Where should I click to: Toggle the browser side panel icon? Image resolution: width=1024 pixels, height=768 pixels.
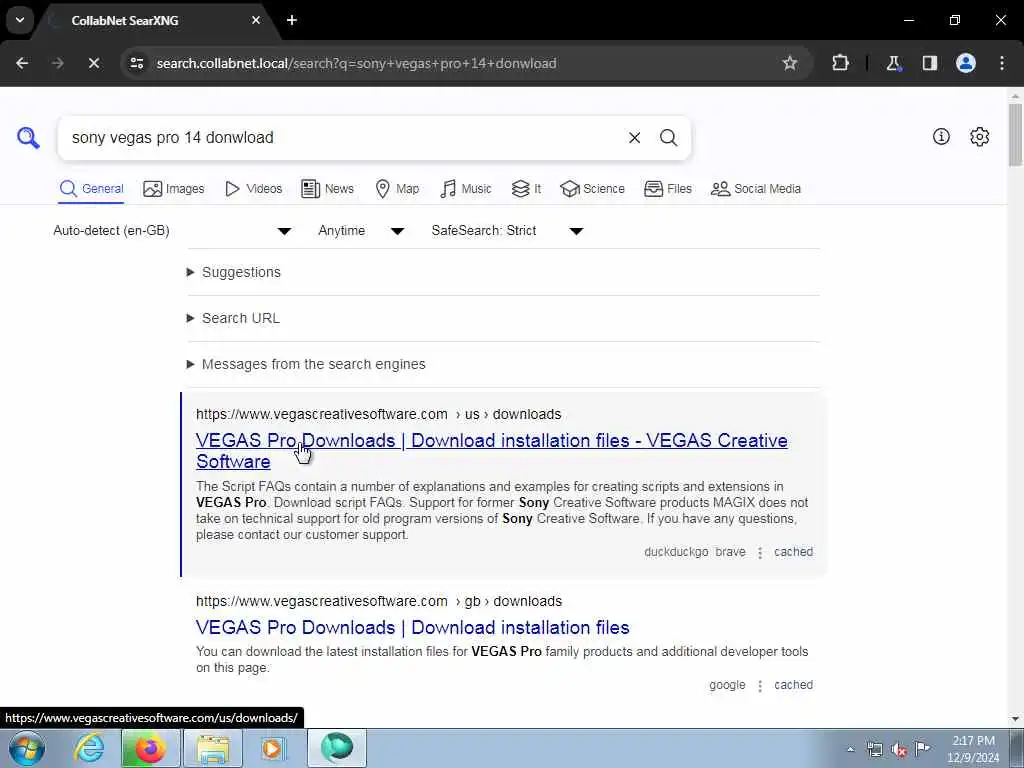pyautogui.click(x=929, y=63)
